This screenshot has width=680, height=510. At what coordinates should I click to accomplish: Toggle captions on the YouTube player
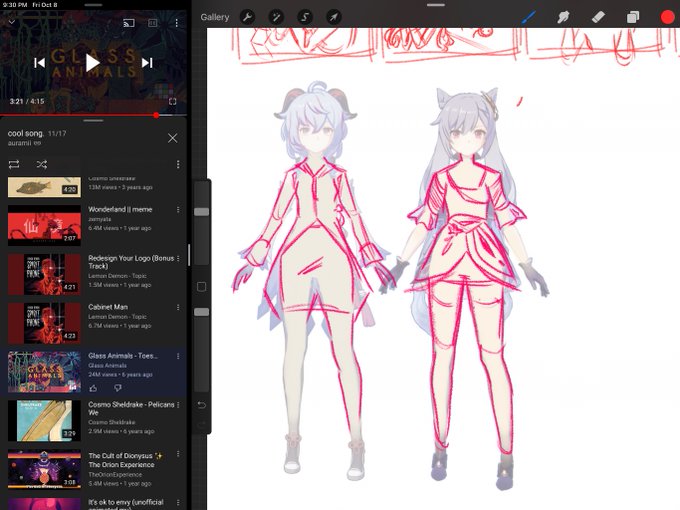[x=153, y=23]
